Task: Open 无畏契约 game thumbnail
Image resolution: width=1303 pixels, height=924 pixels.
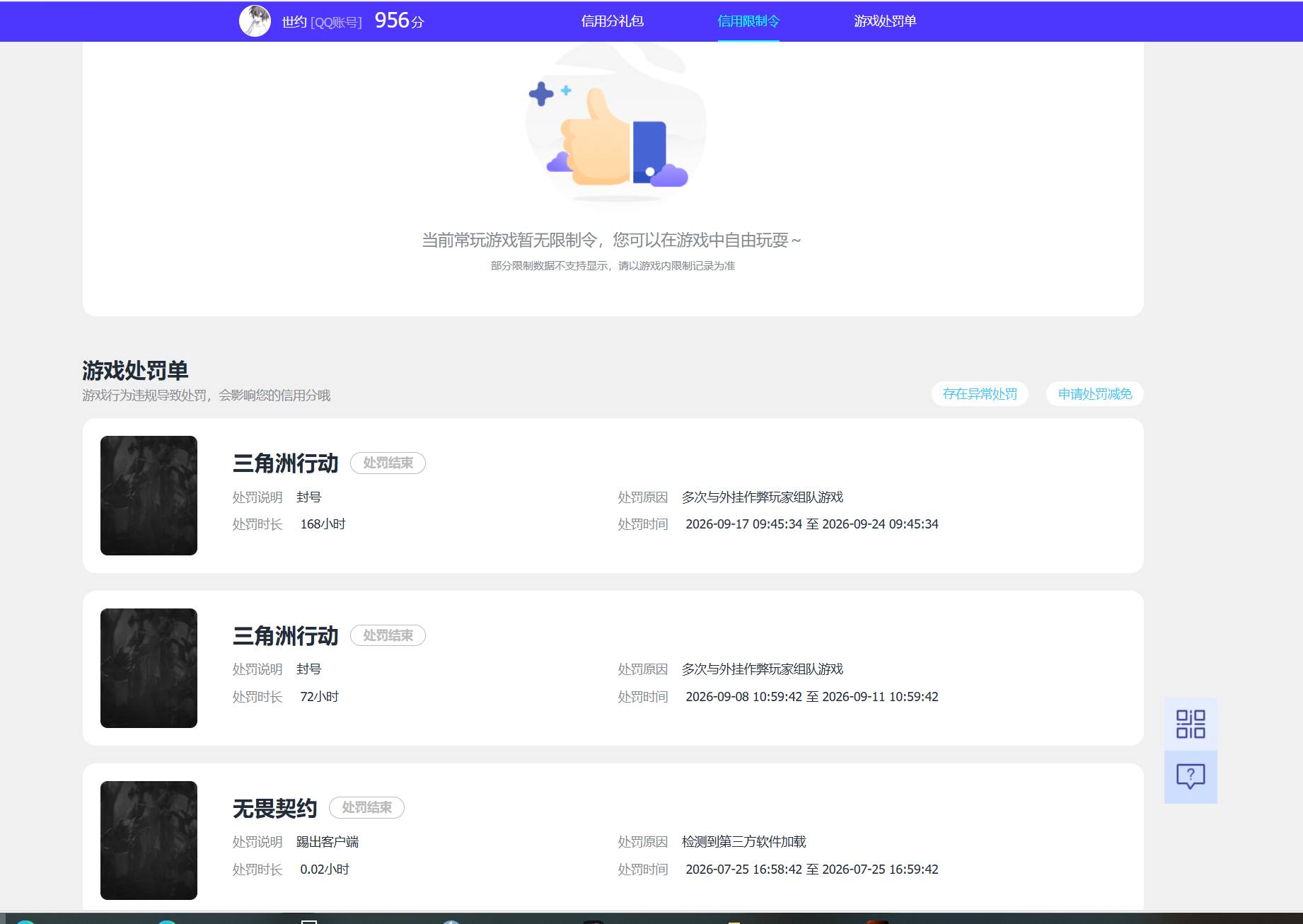Action: [149, 841]
